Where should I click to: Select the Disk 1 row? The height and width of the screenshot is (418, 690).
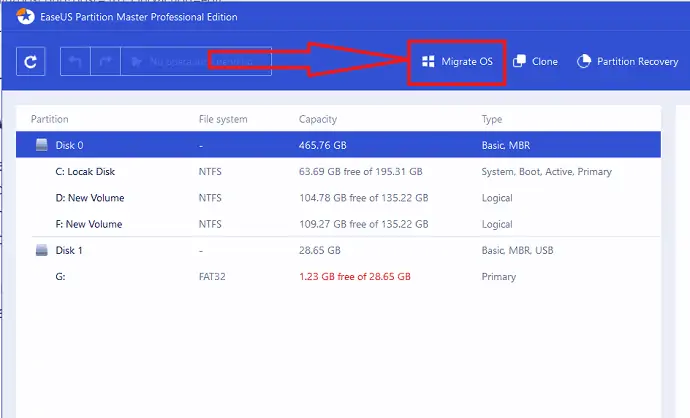click(338, 250)
